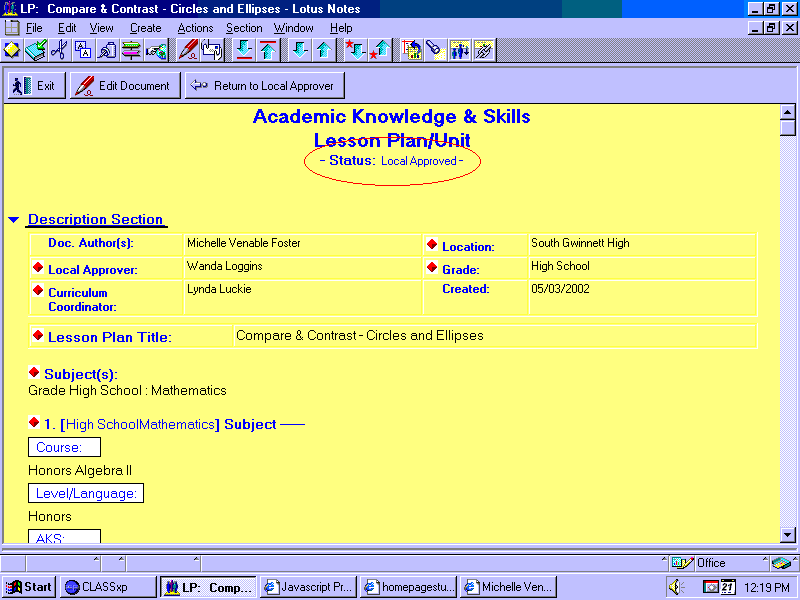Click the calendar refresh toolbar icon
This screenshot has height=600, width=800.
[x=412, y=50]
